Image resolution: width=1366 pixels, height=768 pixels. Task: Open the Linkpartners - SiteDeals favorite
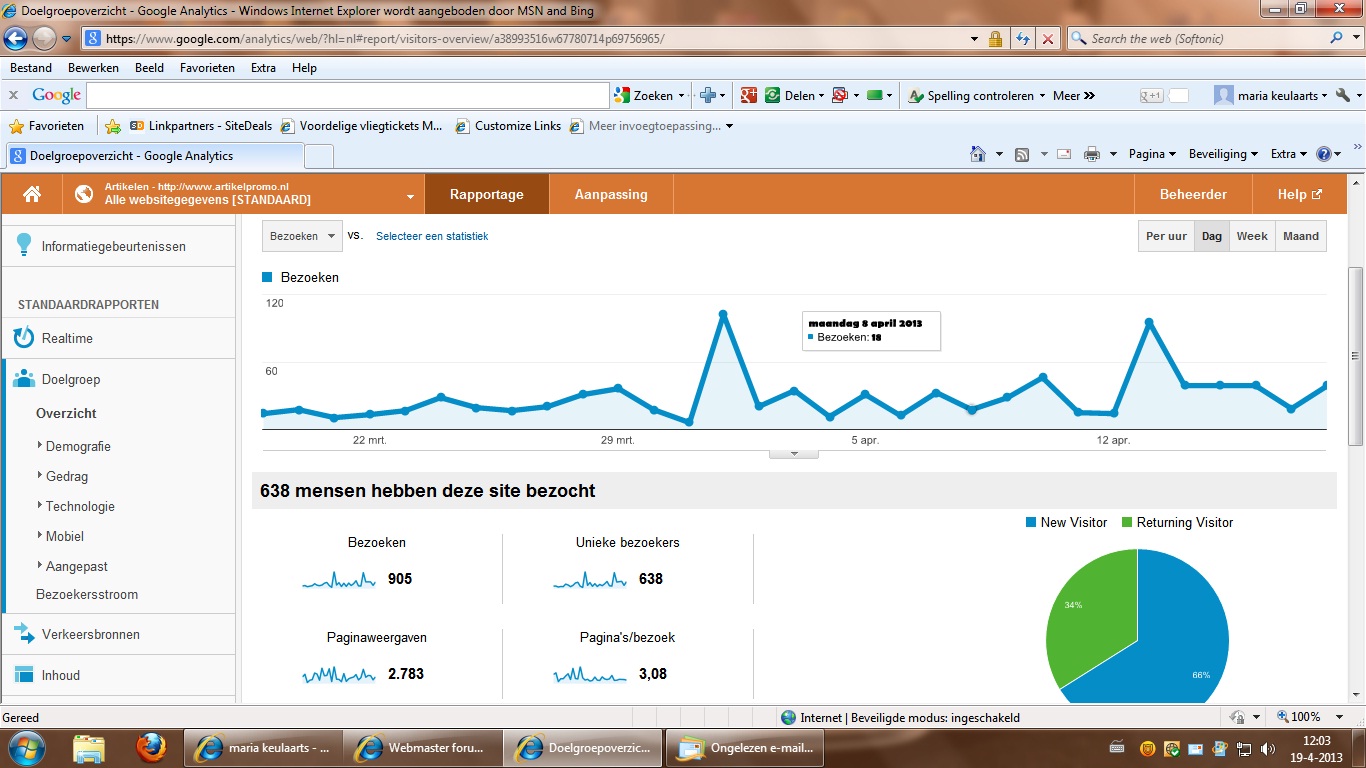coord(200,126)
